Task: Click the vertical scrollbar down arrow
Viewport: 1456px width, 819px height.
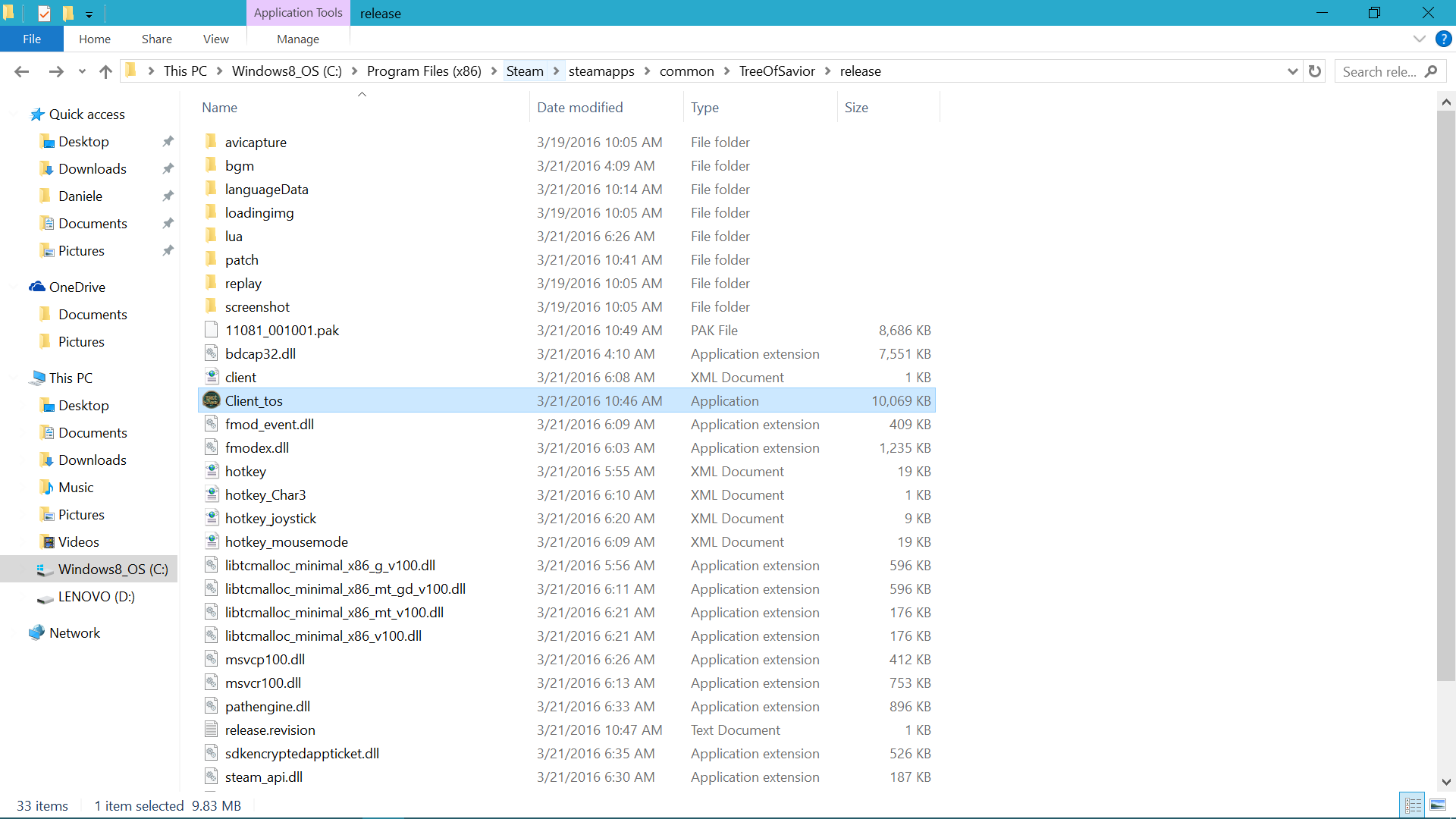Action: 1445,782
